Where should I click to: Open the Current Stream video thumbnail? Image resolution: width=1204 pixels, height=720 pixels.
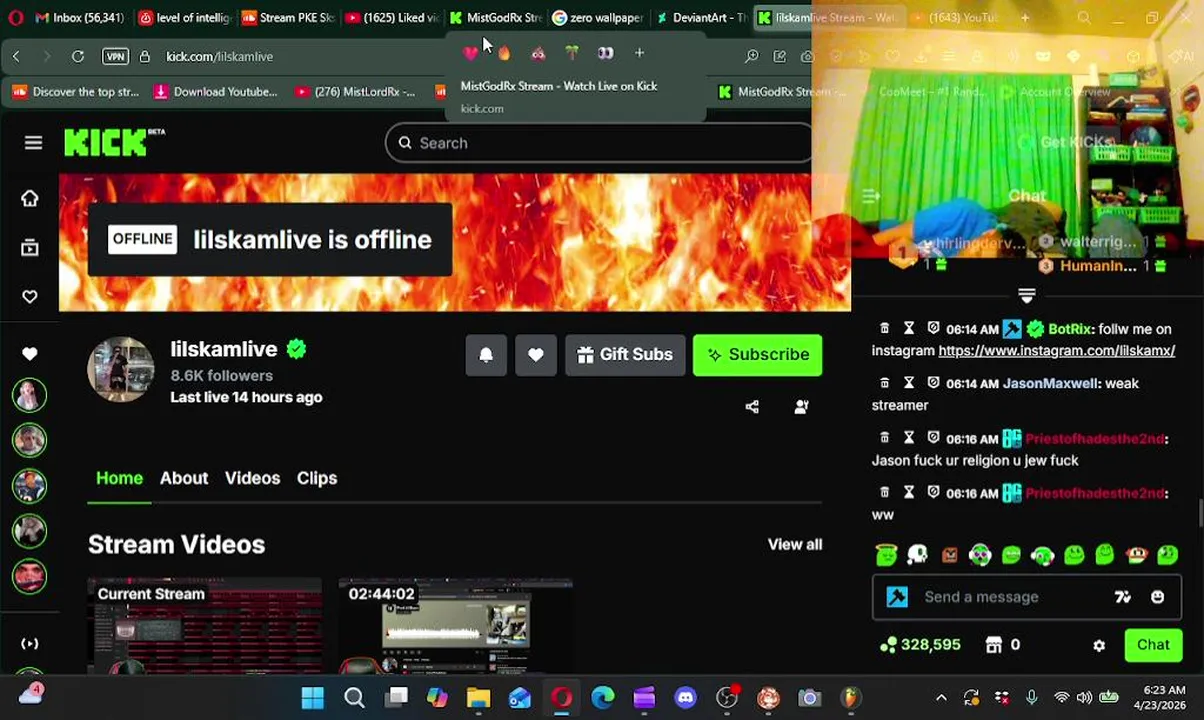click(x=205, y=626)
